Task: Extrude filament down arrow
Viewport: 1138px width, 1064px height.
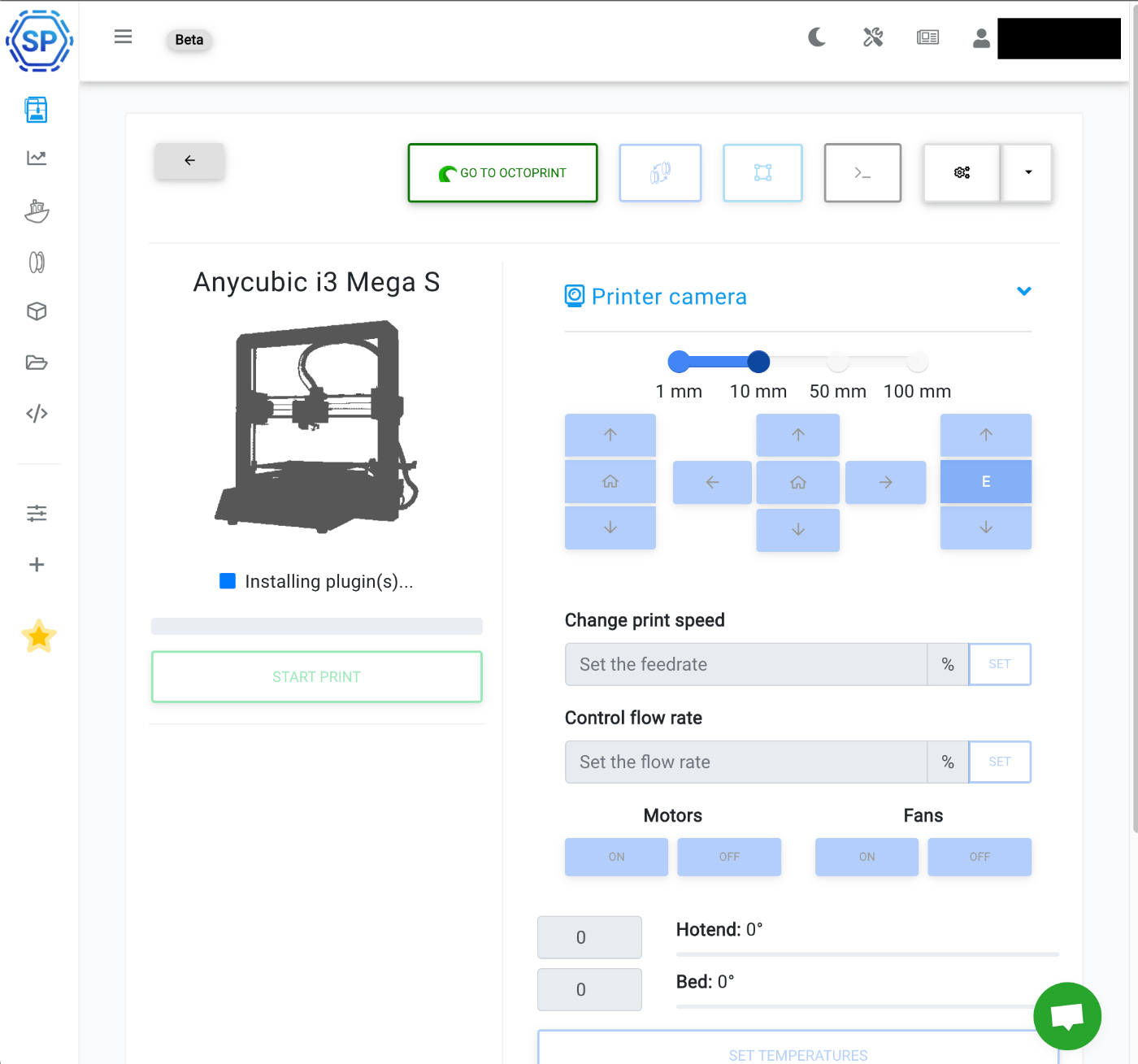Action: pyautogui.click(x=986, y=528)
